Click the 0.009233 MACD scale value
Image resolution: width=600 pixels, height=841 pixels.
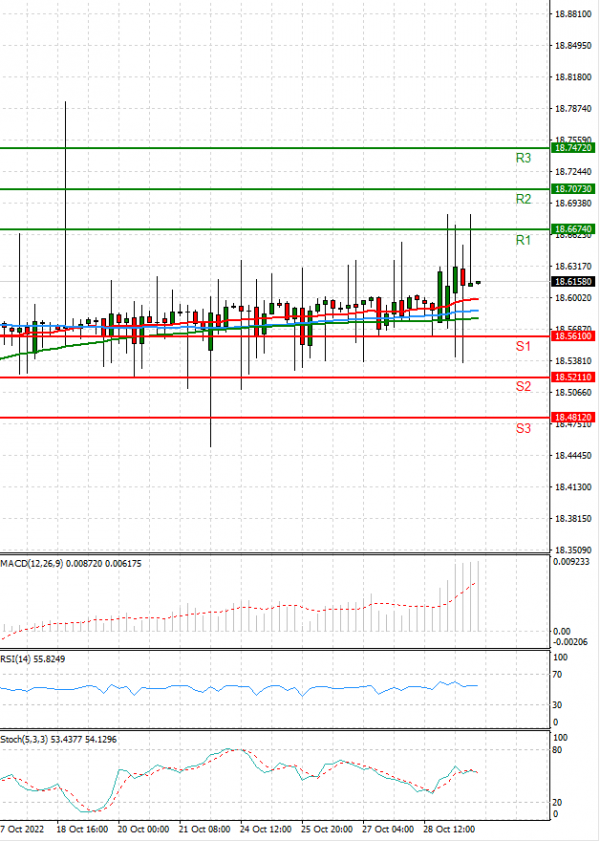571,562
